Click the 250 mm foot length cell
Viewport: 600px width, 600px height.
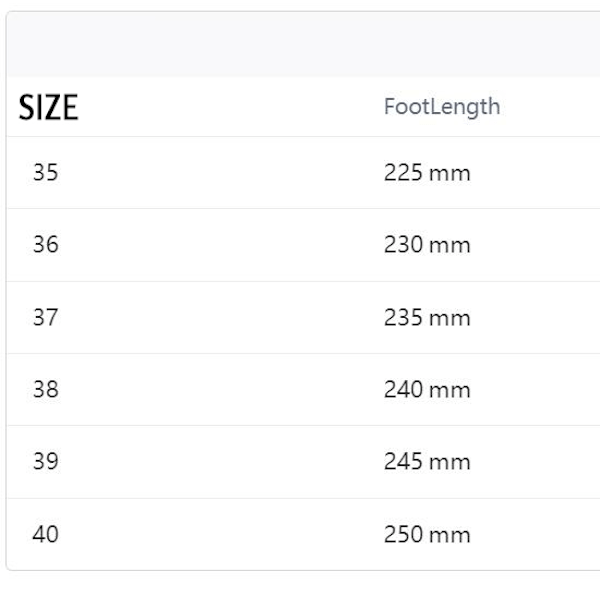[427, 534]
